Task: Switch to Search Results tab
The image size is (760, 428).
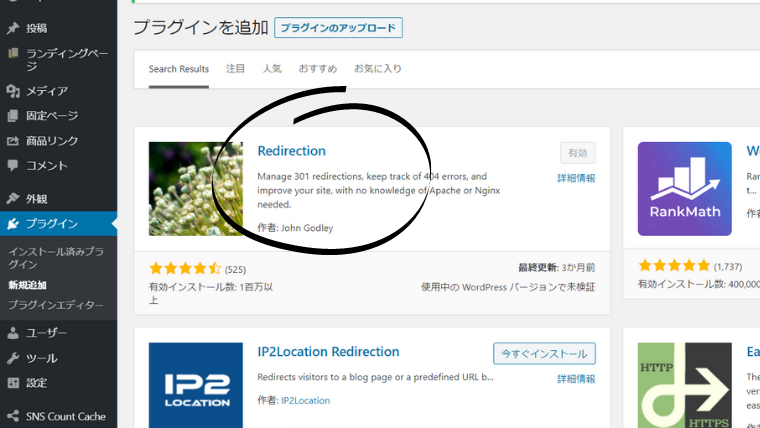Action: [x=179, y=69]
